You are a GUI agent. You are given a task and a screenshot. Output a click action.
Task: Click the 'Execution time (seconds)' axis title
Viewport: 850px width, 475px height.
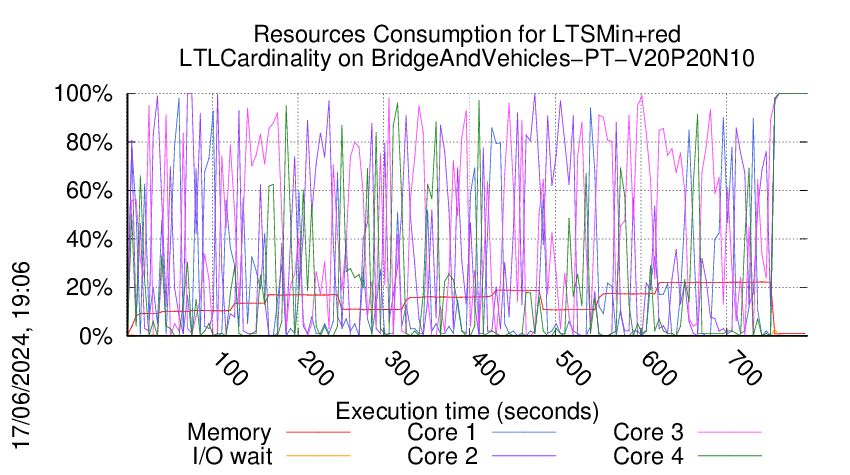click(467, 412)
